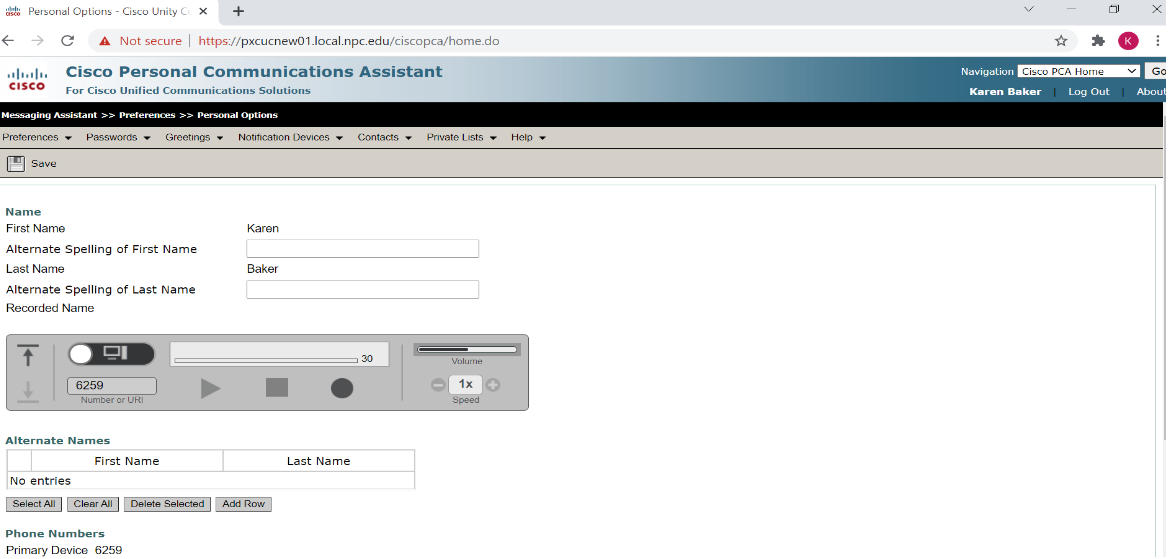Click the tab search chevron in title bar
This screenshot has height=559, width=1168.
(x=1029, y=9)
